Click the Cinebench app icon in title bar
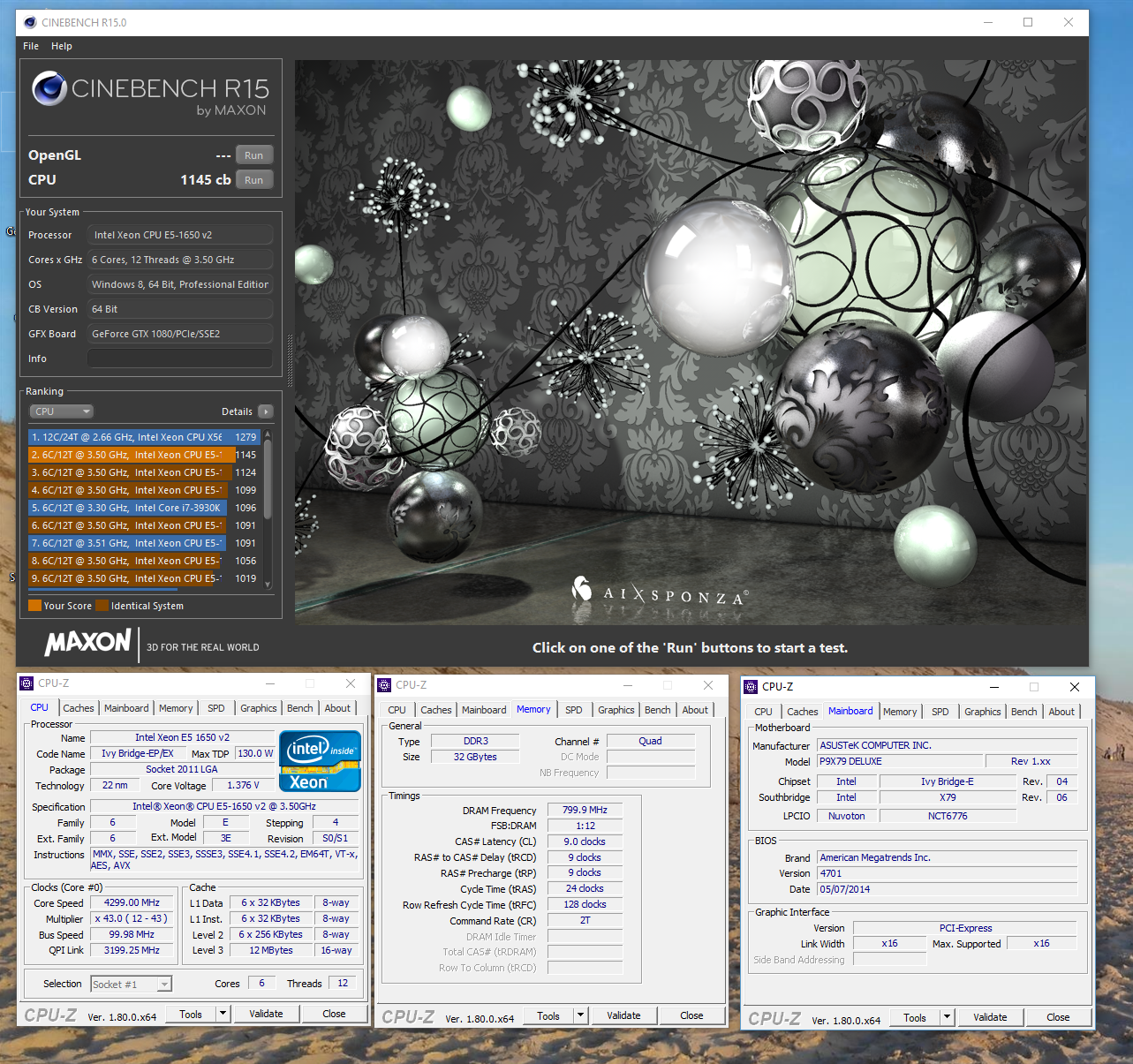The width and height of the screenshot is (1133, 1064). click(x=30, y=22)
